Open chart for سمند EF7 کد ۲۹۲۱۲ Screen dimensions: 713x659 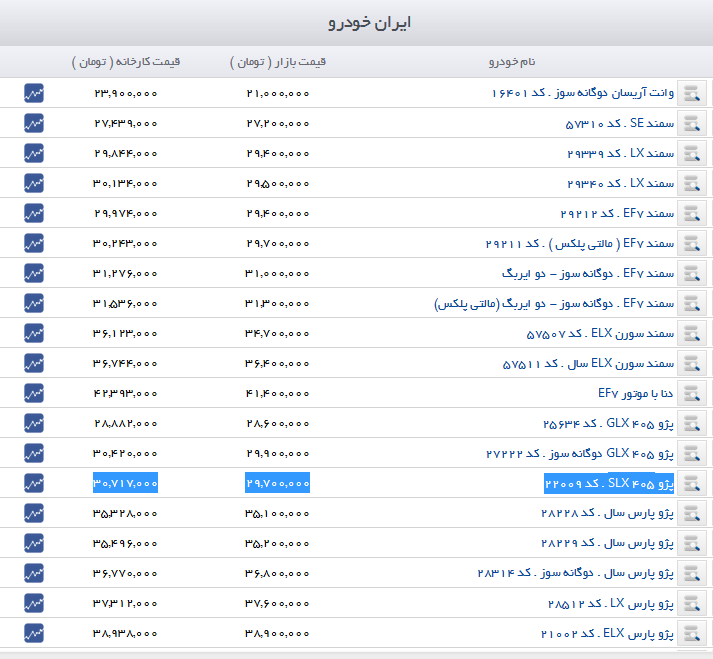click(34, 213)
